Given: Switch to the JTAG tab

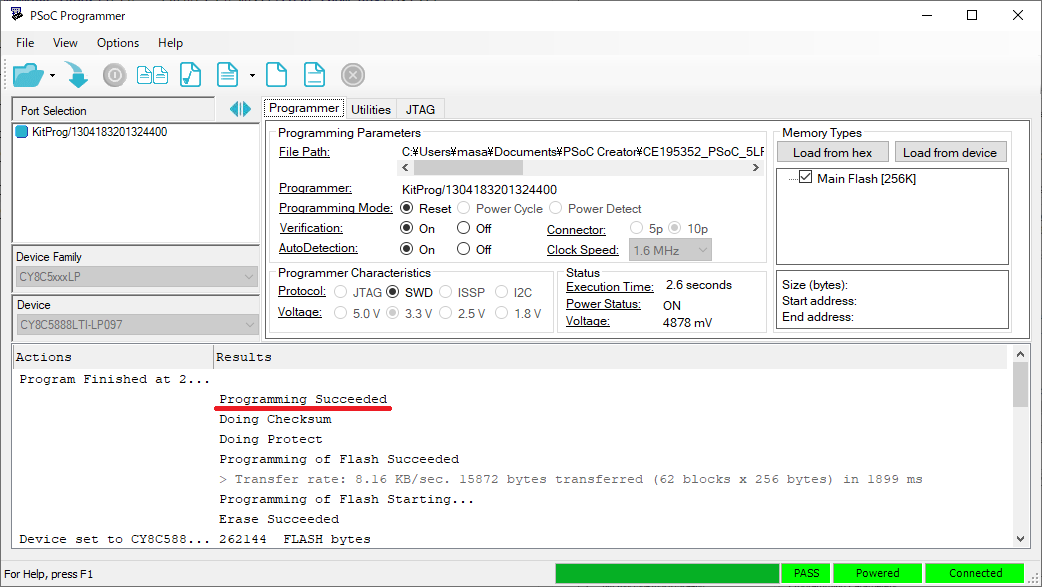Looking at the screenshot, I should [421, 110].
